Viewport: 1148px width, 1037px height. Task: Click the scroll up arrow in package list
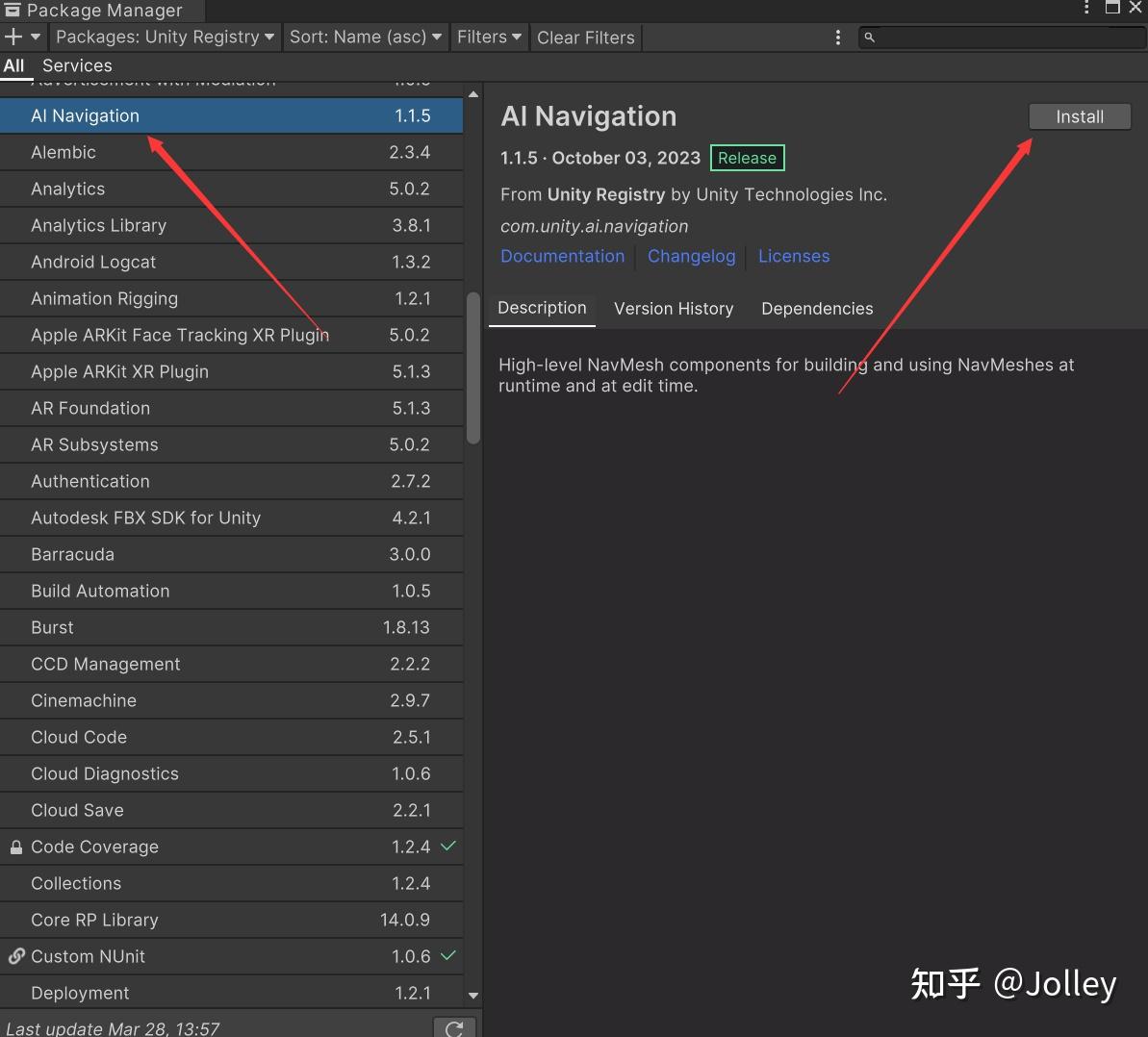pyautogui.click(x=472, y=94)
